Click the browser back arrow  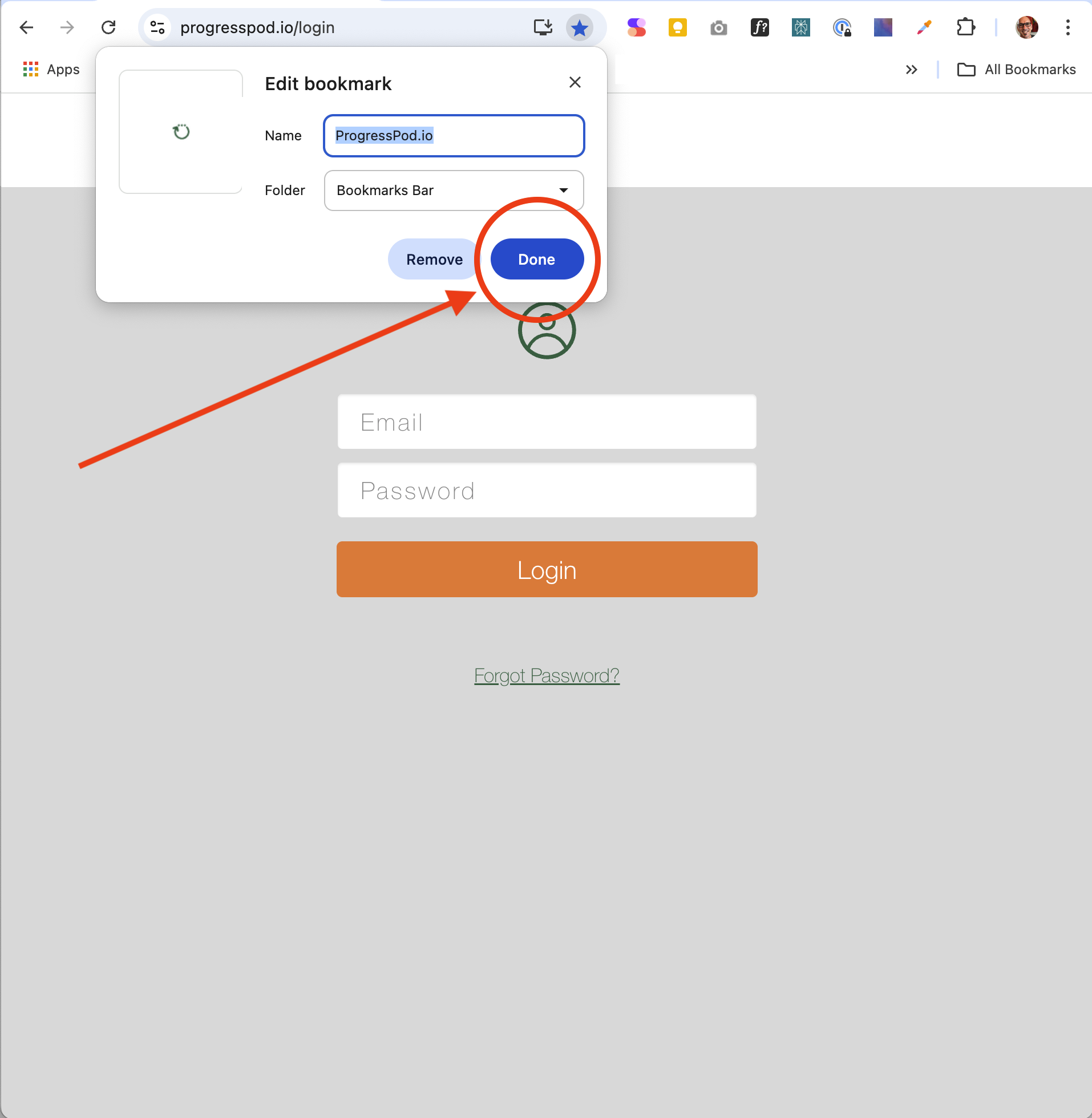tap(26, 27)
